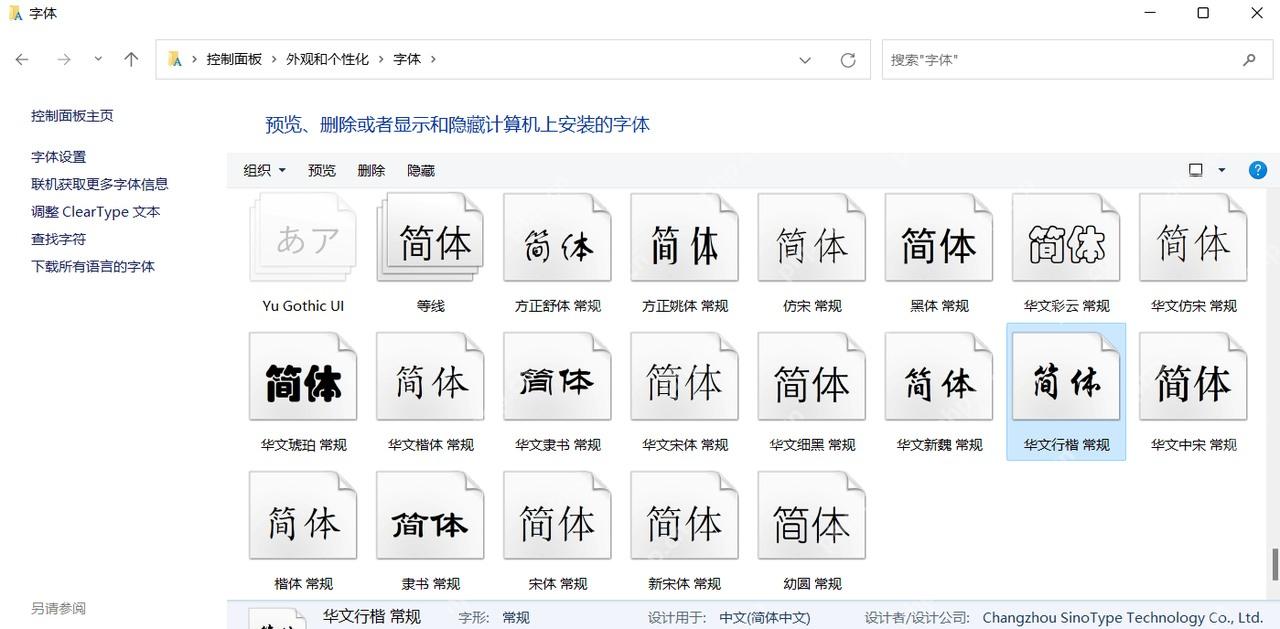Open 控制面板主页 link
This screenshot has height=629, width=1280.
72,116
